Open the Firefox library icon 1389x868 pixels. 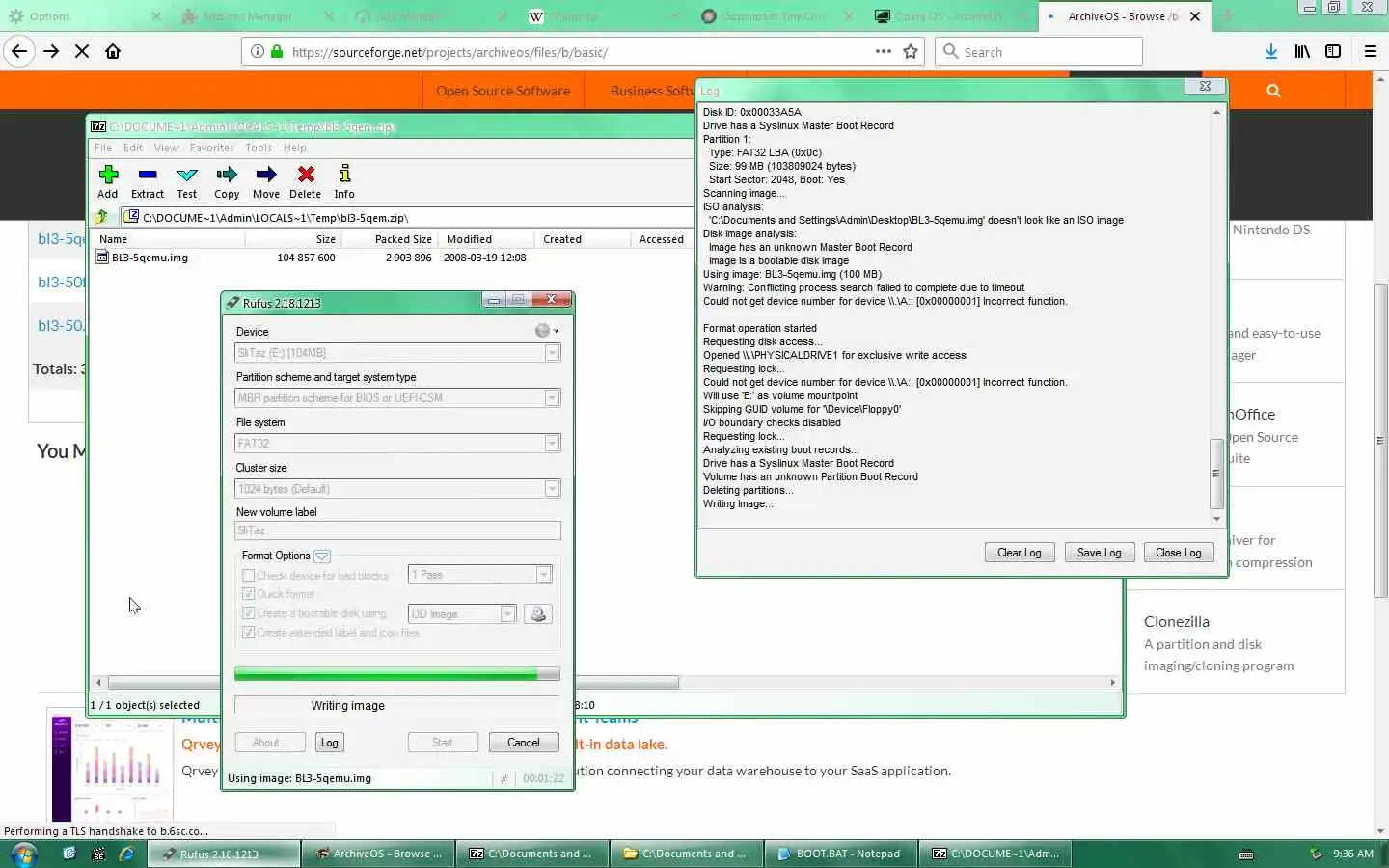point(1302,52)
